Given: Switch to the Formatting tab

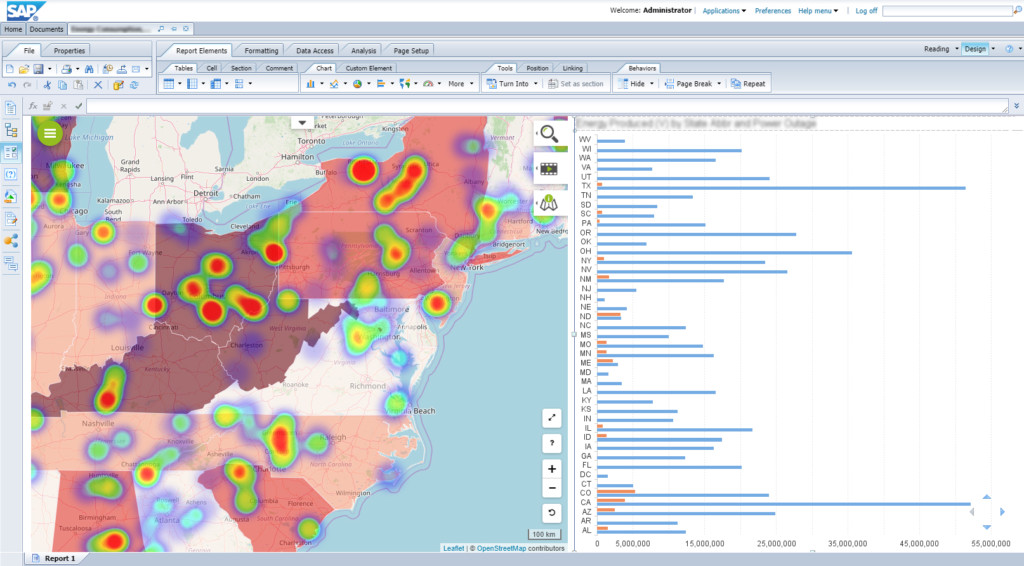Looking at the screenshot, I should (261, 50).
